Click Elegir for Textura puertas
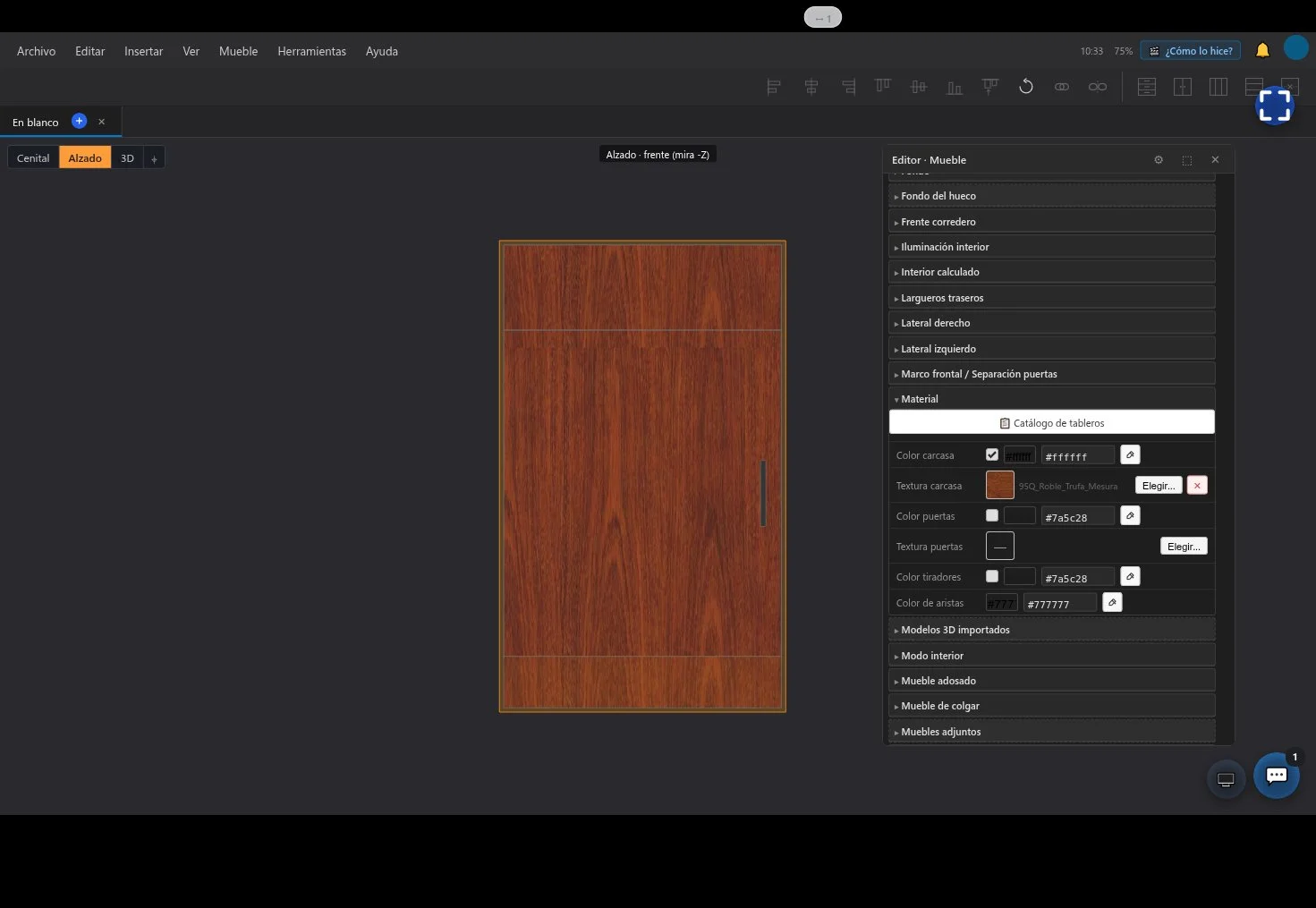Viewport: 1316px width, 908px height. [x=1184, y=546]
